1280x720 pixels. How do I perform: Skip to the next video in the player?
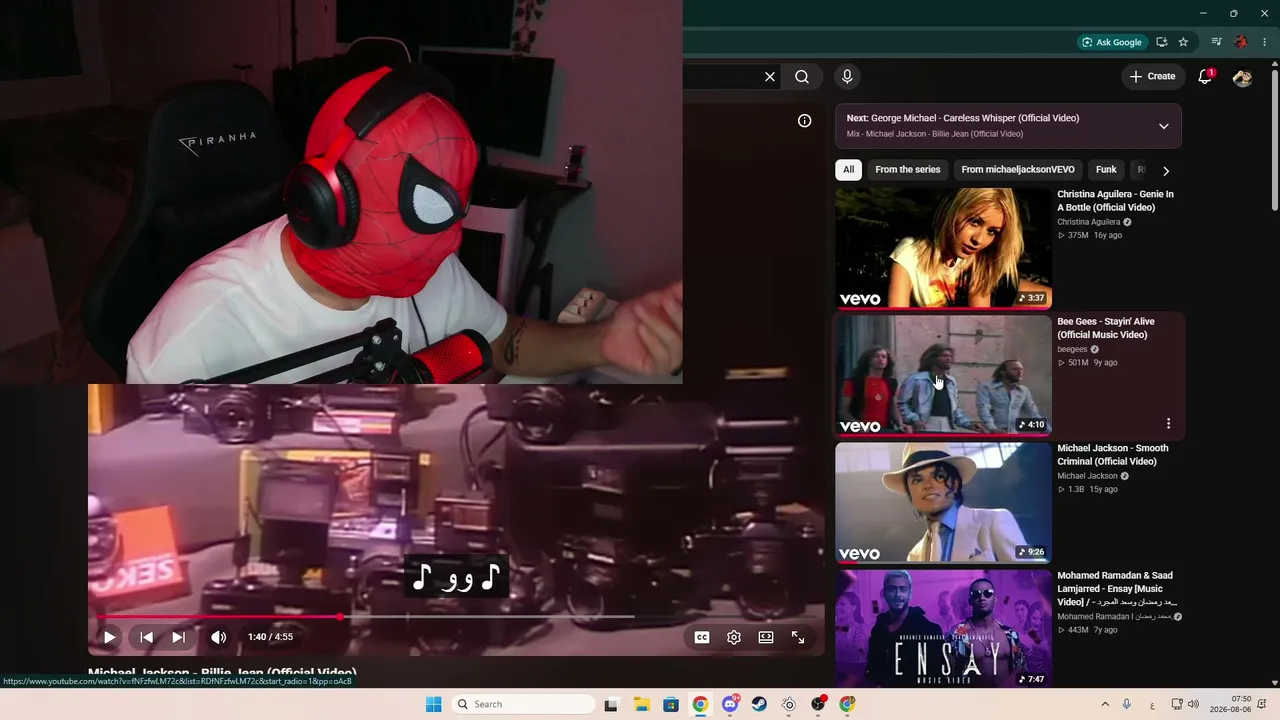tap(178, 637)
